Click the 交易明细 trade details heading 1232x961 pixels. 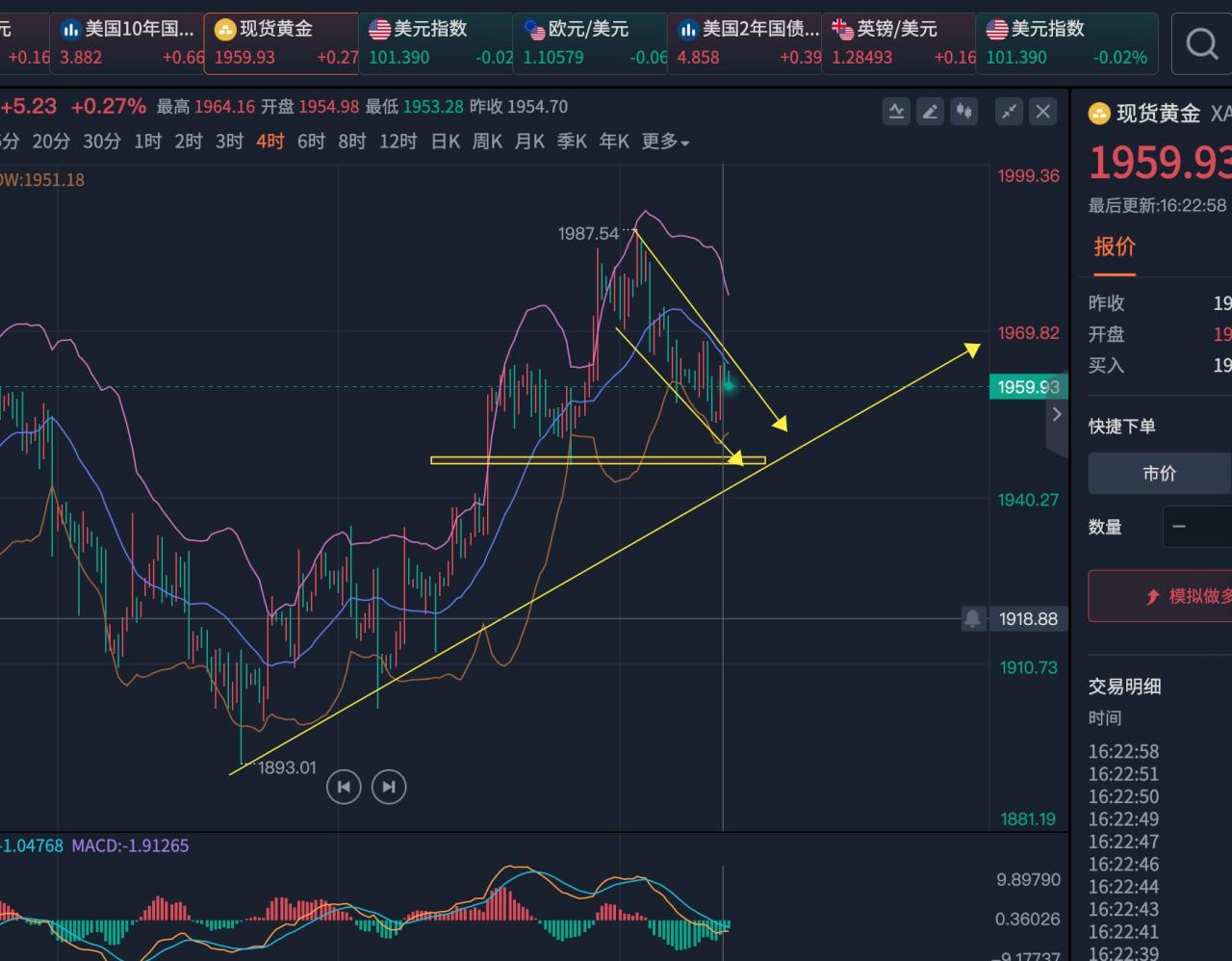(x=1124, y=687)
